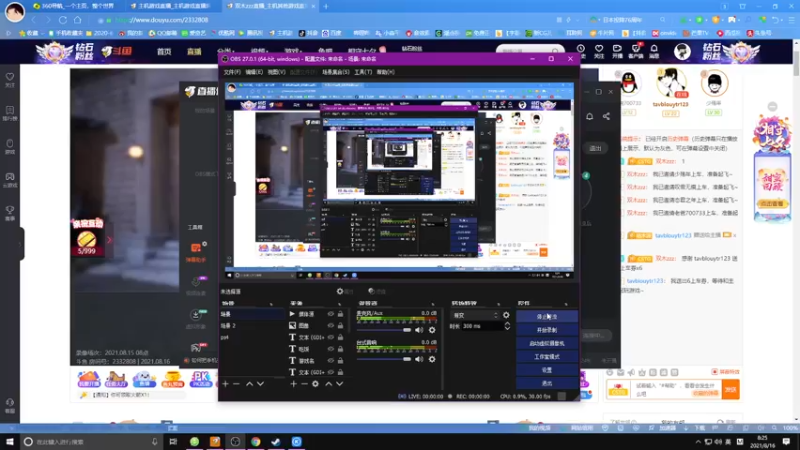Open OBS 帮助(H) menu
Screen dimensions: 800x450
(x=386, y=72)
